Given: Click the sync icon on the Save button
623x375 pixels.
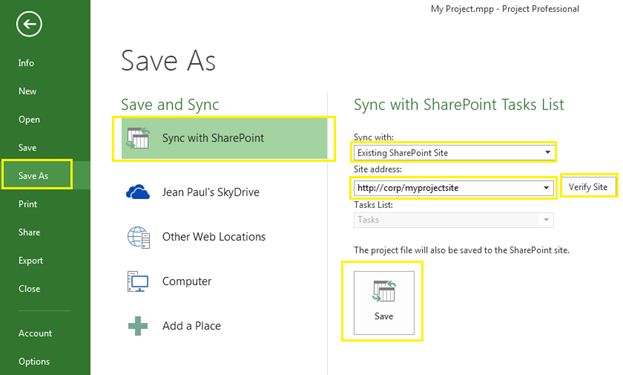Looking at the screenshot, I should tap(384, 291).
